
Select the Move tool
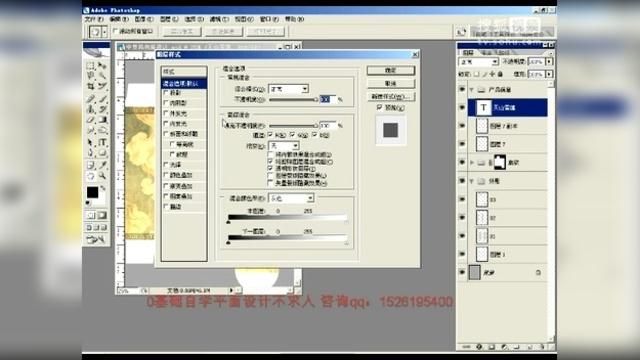tap(102, 66)
